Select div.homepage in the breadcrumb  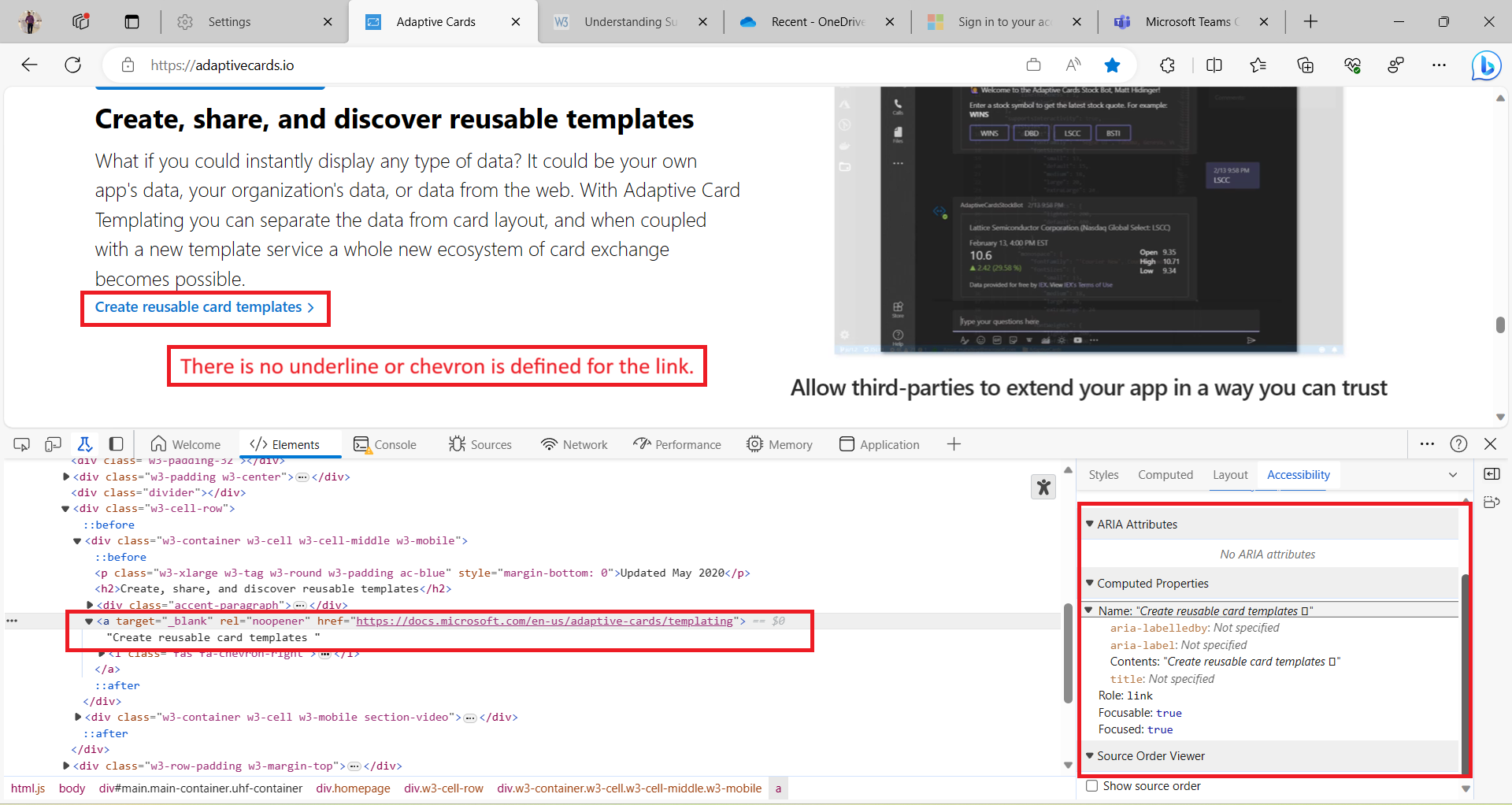click(353, 788)
